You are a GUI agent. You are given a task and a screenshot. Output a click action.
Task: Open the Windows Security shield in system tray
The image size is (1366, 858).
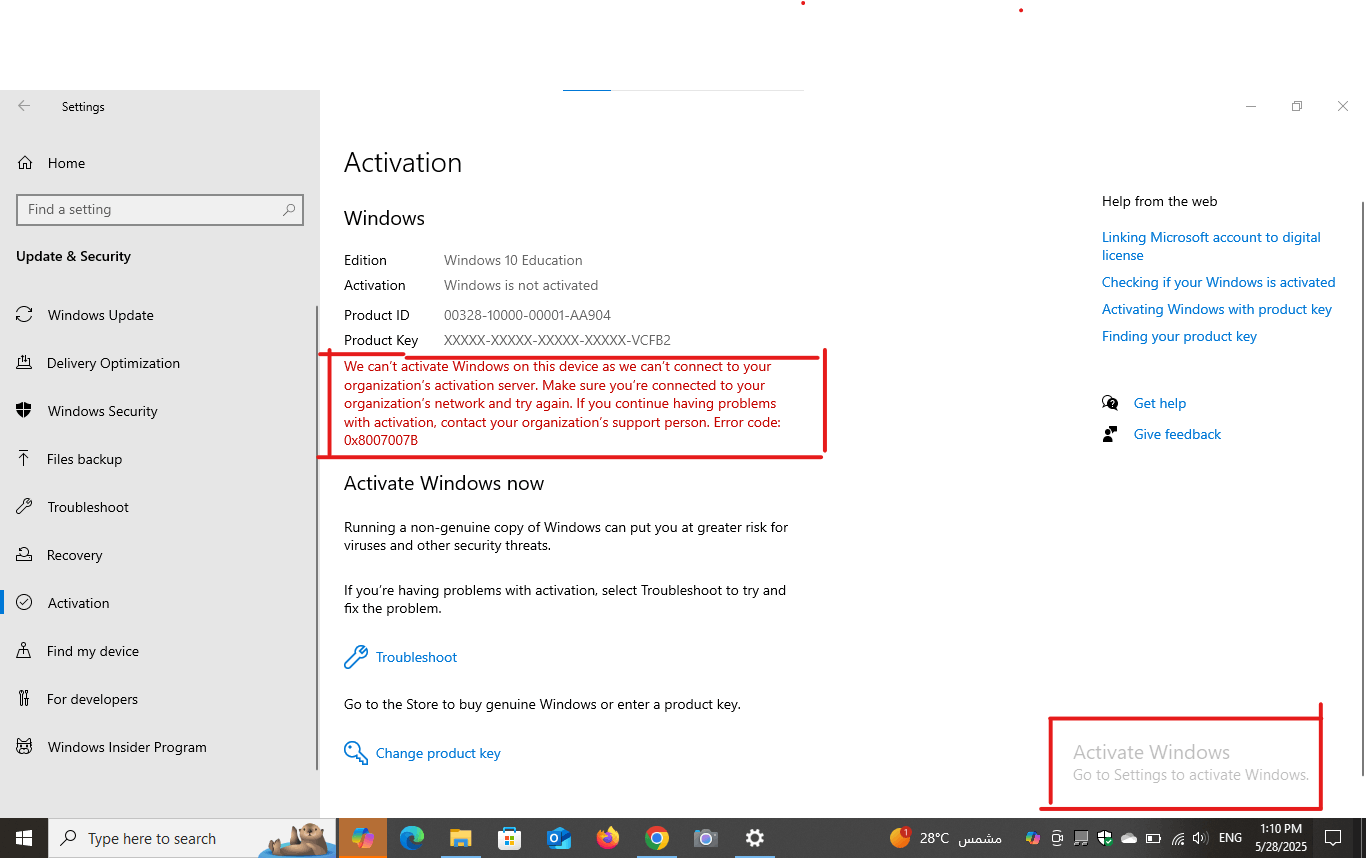1105,838
